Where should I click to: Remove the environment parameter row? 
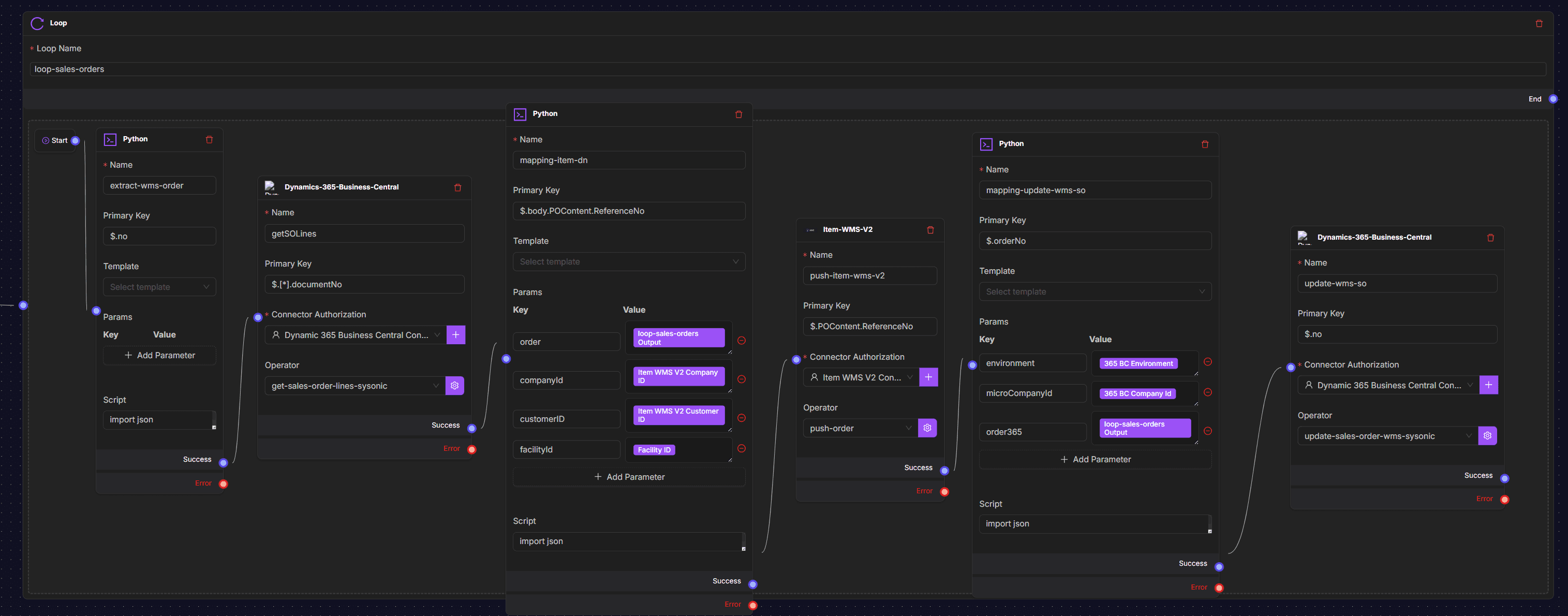pyautogui.click(x=1207, y=362)
